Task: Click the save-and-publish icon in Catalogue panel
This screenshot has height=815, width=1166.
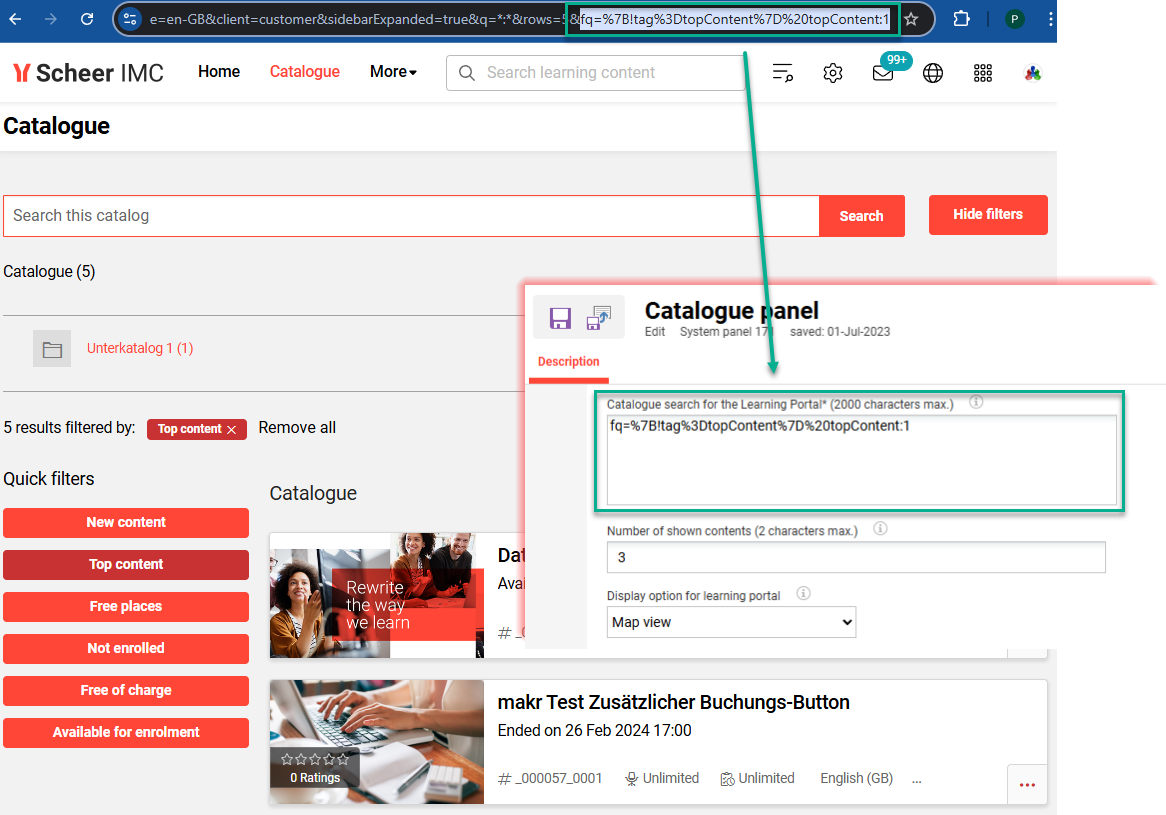Action: [599, 318]
